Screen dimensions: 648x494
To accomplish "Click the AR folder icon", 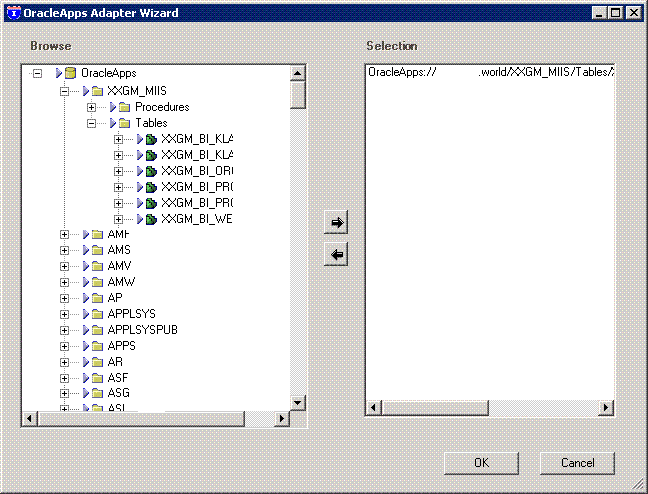I will pos(98,363).
